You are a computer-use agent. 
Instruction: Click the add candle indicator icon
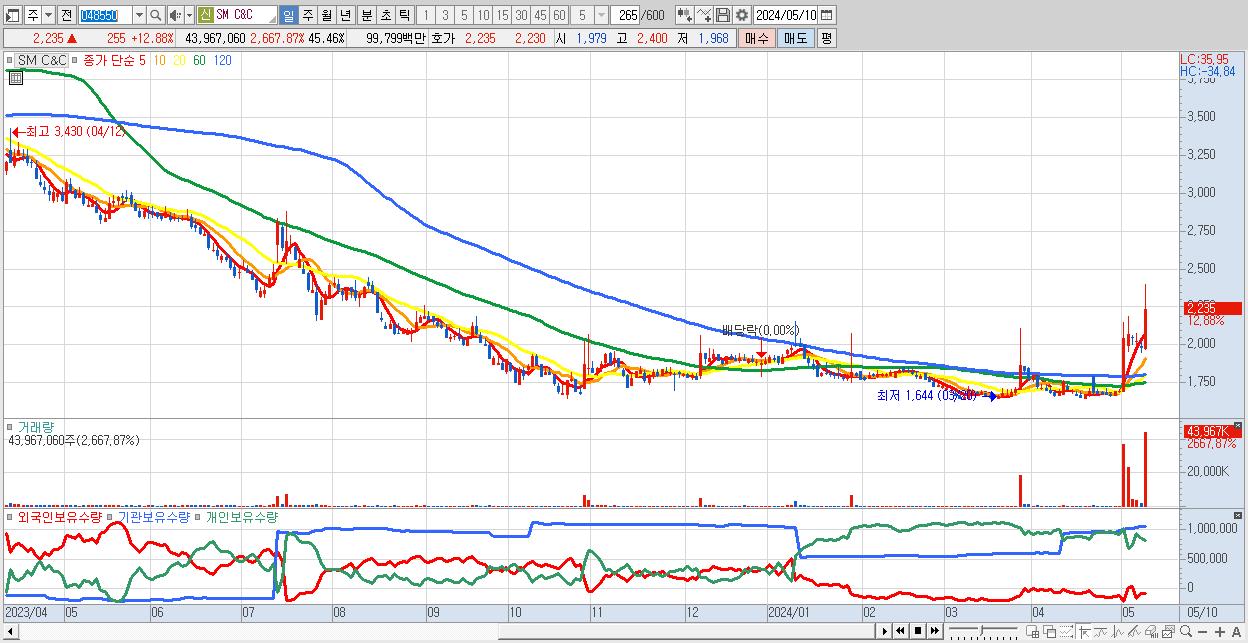[685, 15]
